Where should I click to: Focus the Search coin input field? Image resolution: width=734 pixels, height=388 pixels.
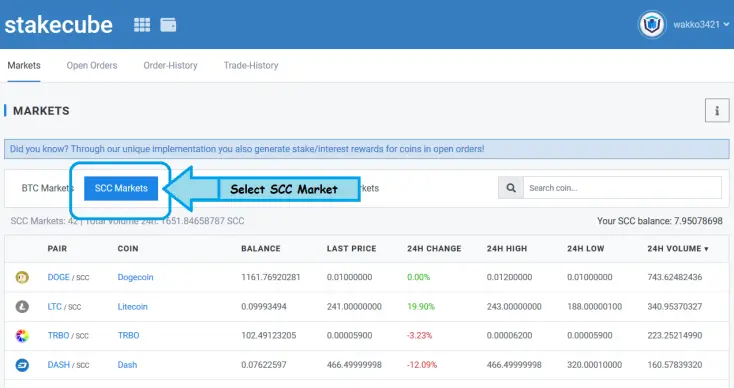pos(622,188)
